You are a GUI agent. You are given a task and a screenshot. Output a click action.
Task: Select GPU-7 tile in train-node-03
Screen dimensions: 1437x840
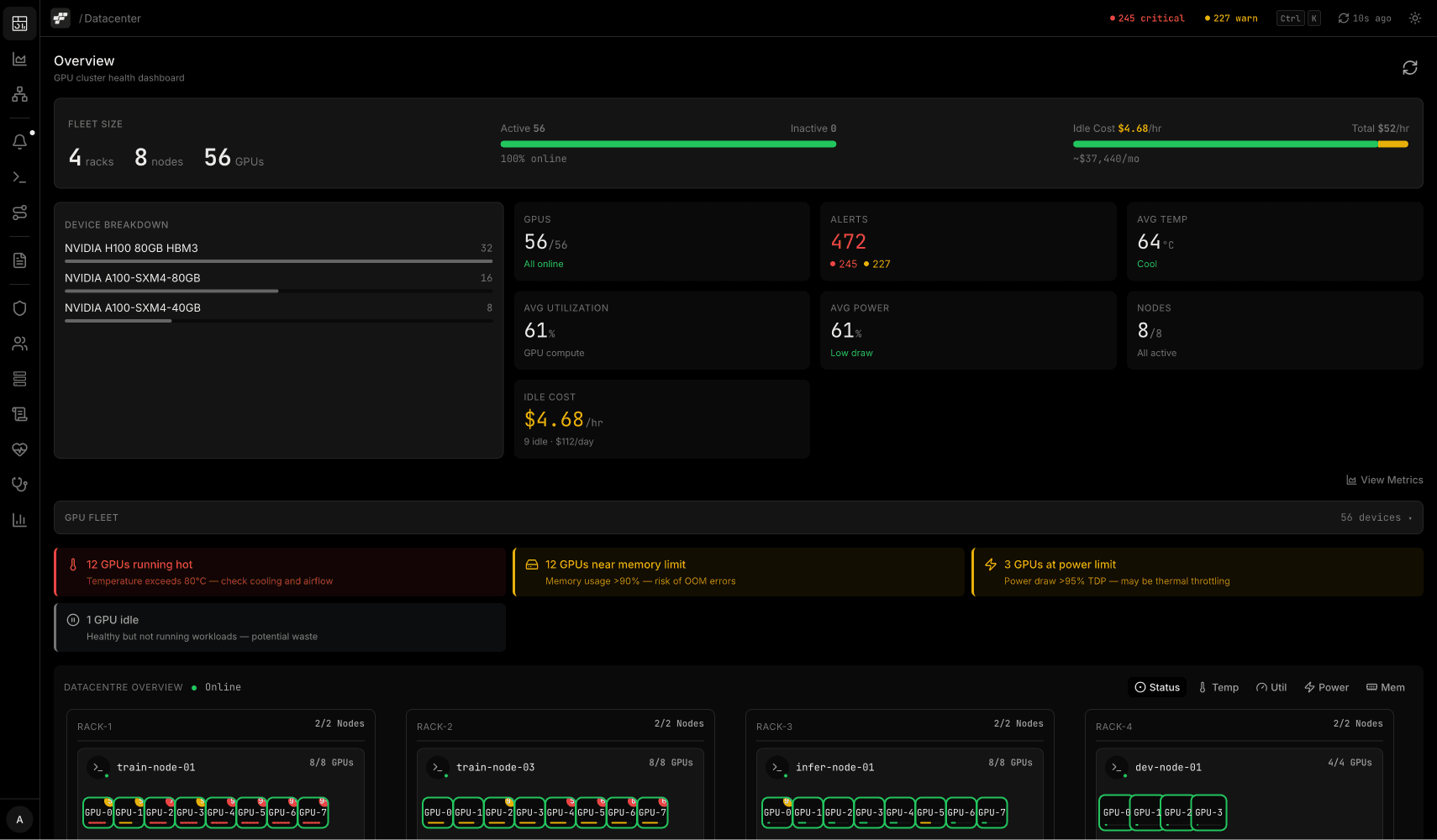(x=652, y=813)
